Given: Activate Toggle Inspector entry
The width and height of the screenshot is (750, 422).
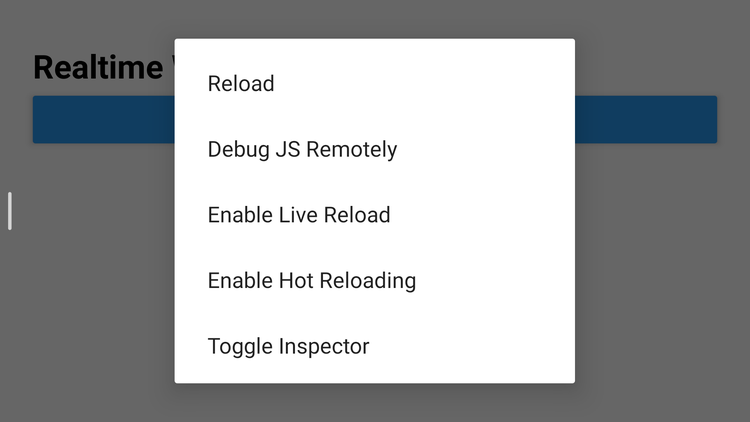Looking at the screenshot, I should point(375,346).
